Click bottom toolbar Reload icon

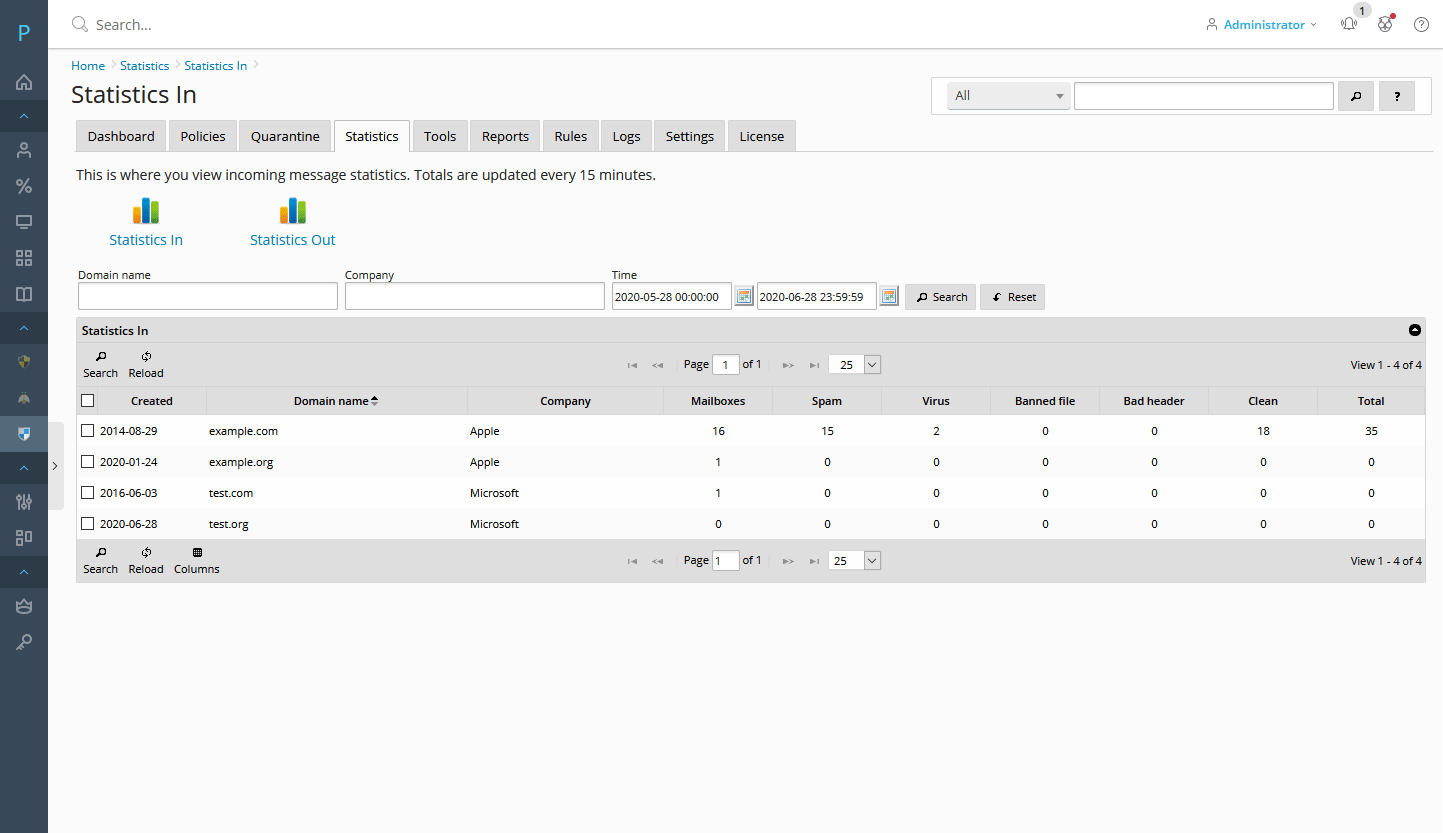tap(146, 553)
